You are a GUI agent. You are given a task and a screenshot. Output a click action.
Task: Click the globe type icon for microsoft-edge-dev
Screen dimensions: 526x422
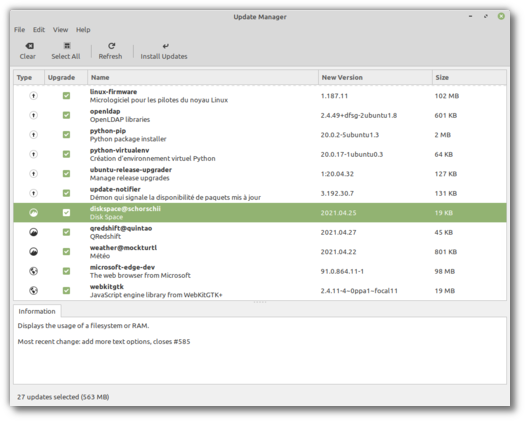point(33,271)
